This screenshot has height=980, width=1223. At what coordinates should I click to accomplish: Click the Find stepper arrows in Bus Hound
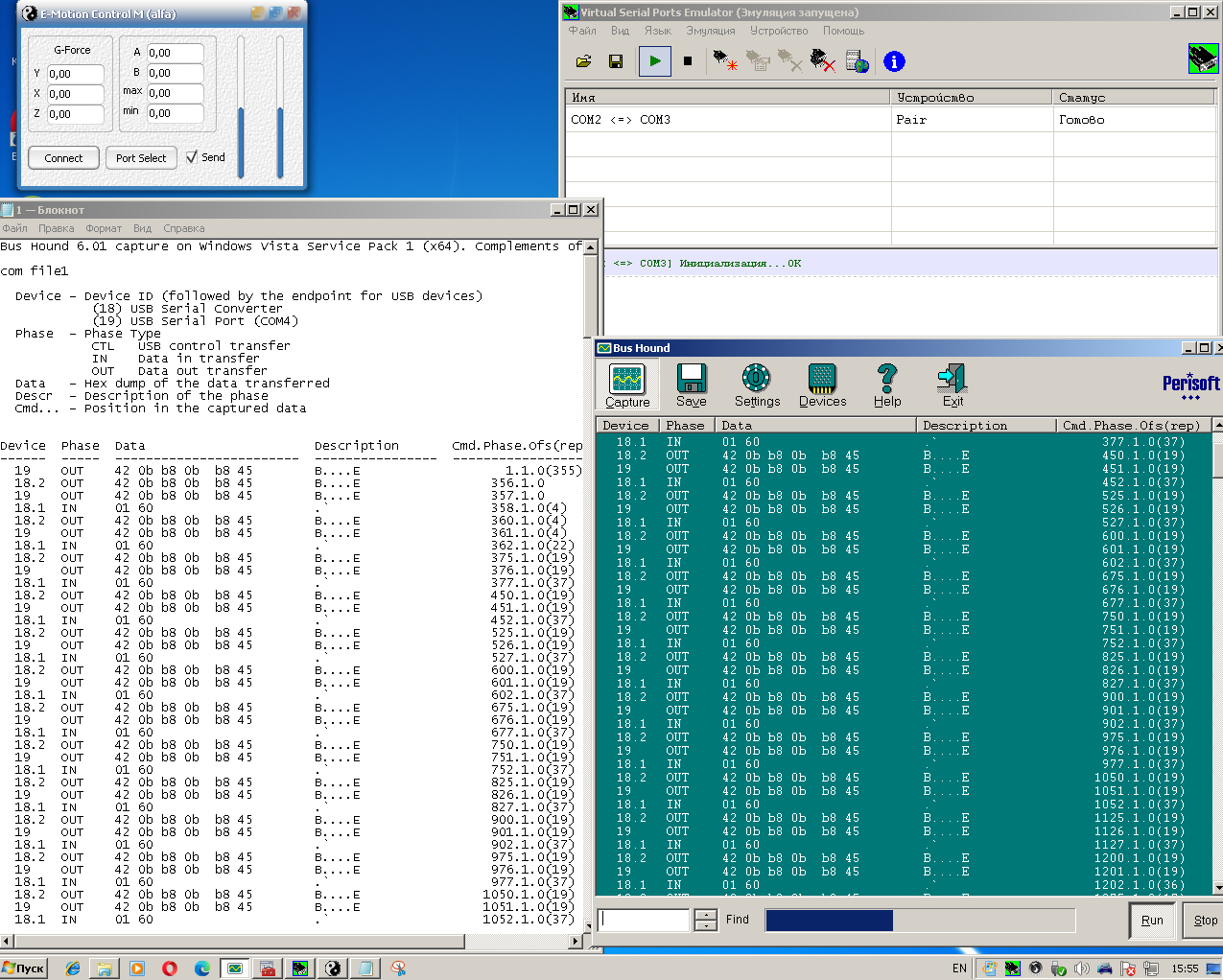(706, 920)
